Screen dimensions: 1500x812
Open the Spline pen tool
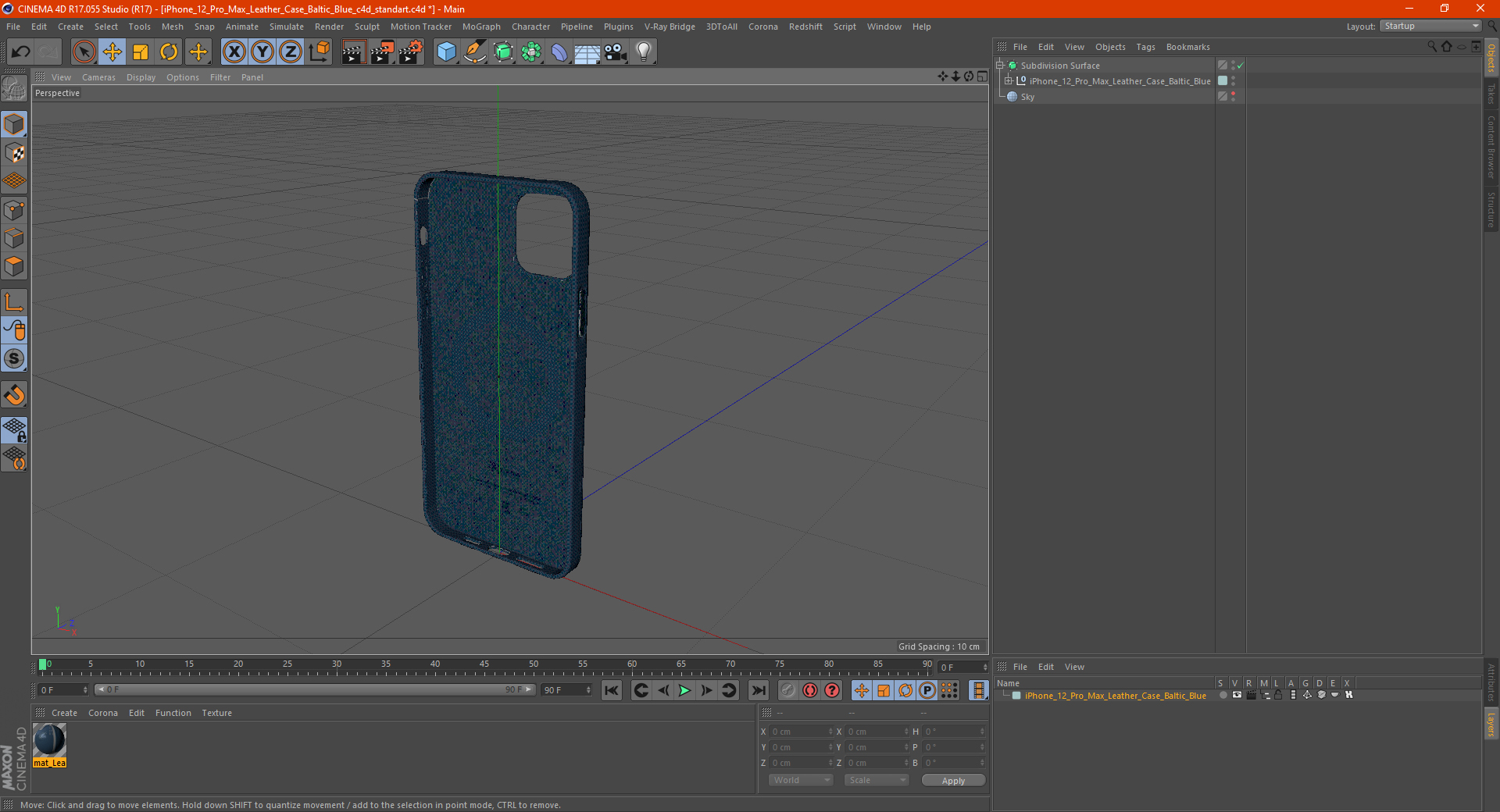pos(475,52)
